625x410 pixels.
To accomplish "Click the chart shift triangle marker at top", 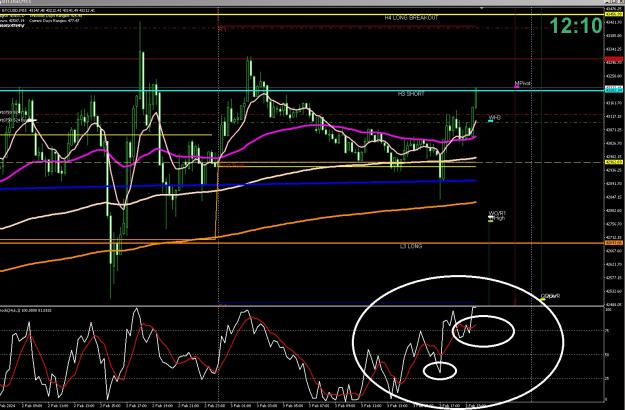I will [x=481, y=8].
